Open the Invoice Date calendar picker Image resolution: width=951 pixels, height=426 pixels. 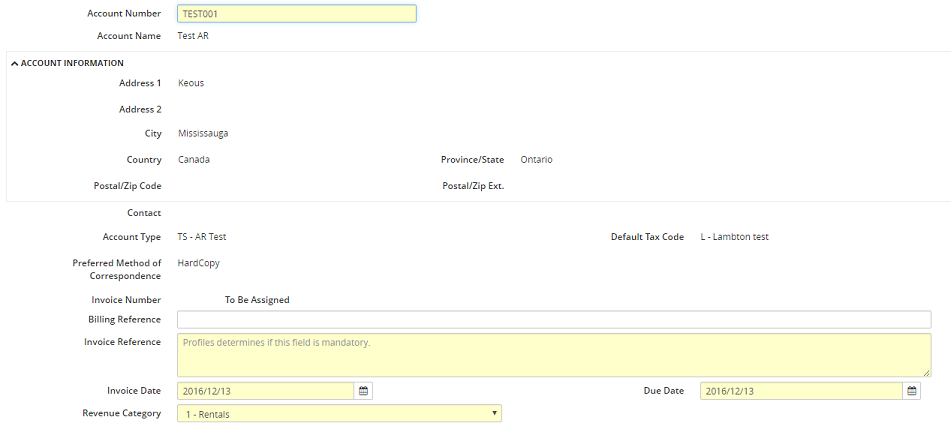[x=364, y=391]
